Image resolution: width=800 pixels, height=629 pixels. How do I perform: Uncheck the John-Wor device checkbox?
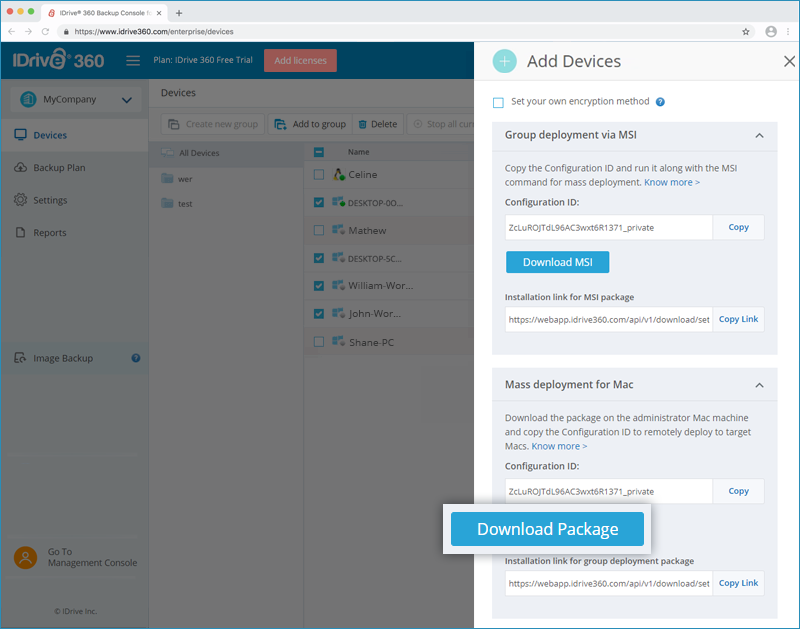[319, 314]
